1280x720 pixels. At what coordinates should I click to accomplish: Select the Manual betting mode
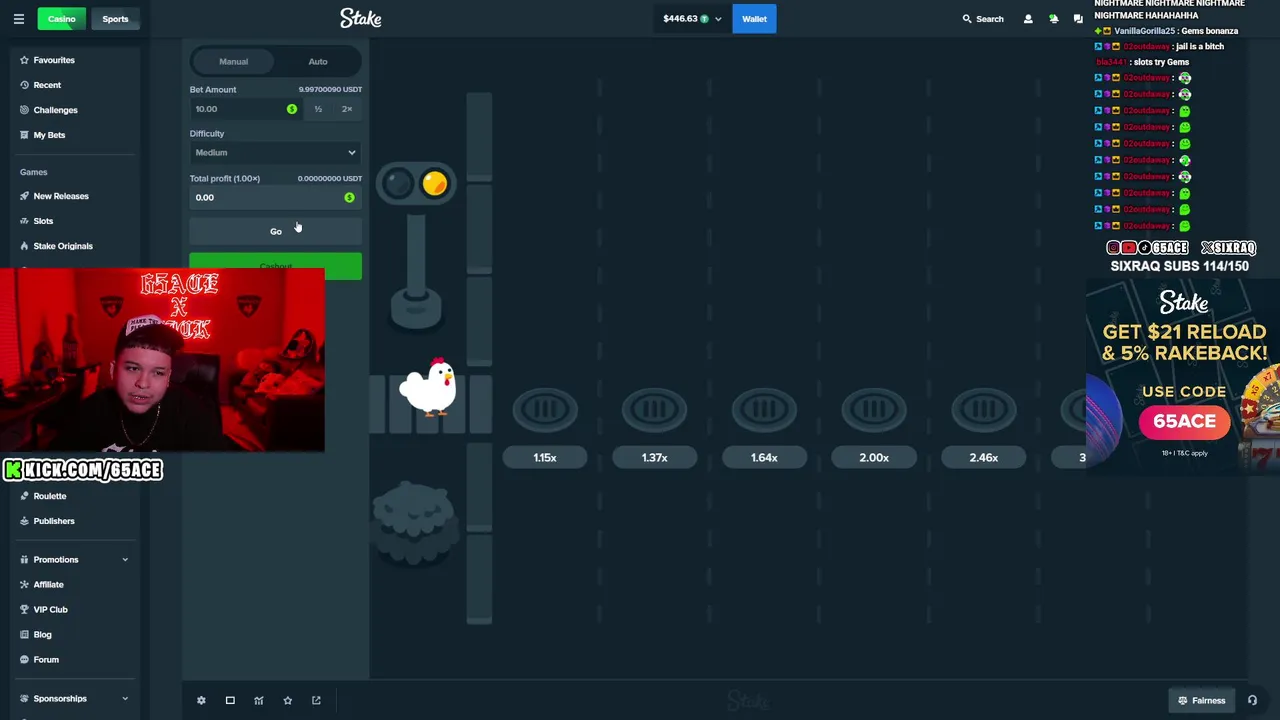[x=233, y=62]
